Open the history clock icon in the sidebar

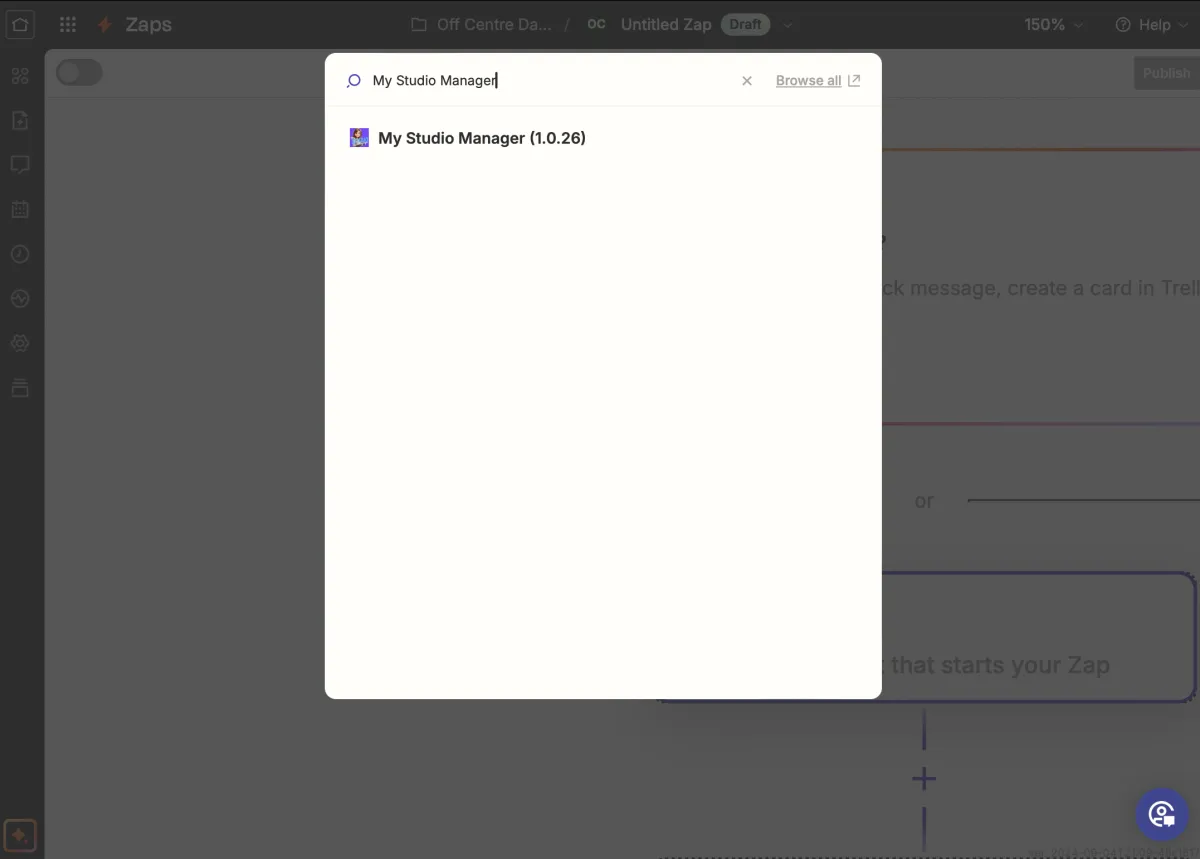pyautogui.click(x=20, y=254)
